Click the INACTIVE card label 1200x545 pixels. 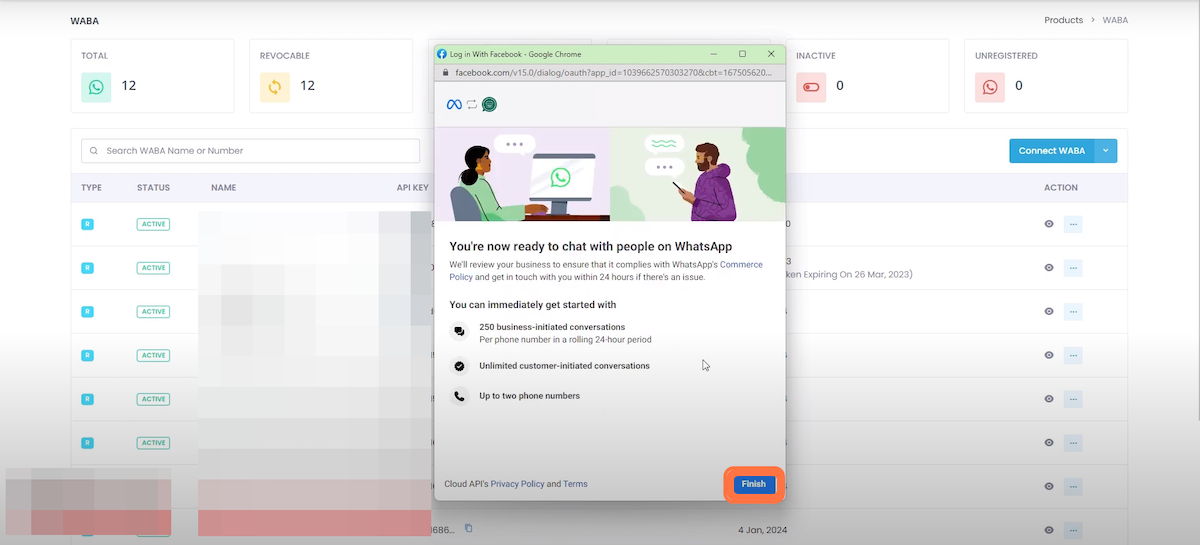(x=816, y=56)
